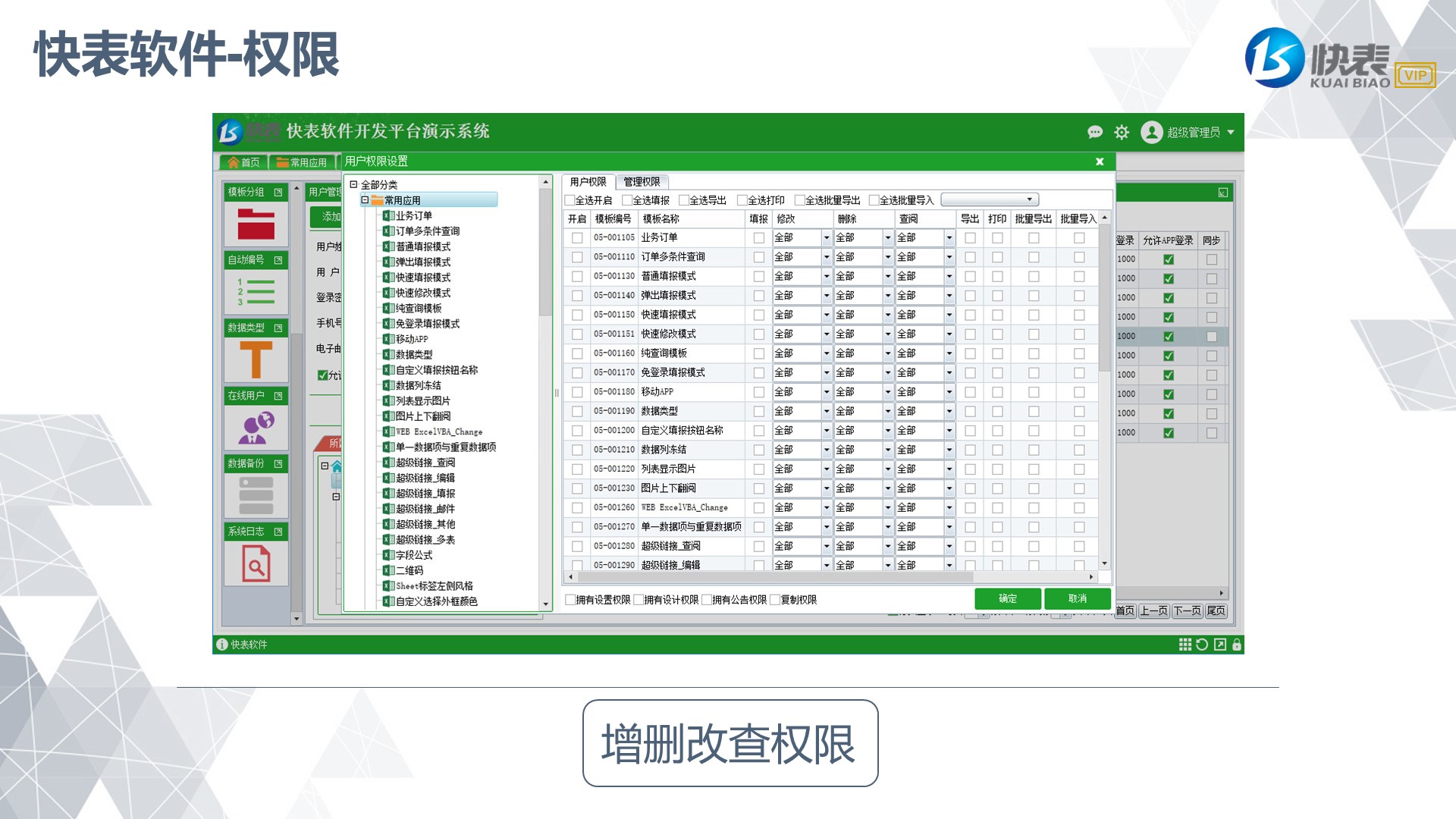Click the 常用应用 folder icon in tree
The height and width of the screenshot is (819, 1456).
(x=377, y=200)
